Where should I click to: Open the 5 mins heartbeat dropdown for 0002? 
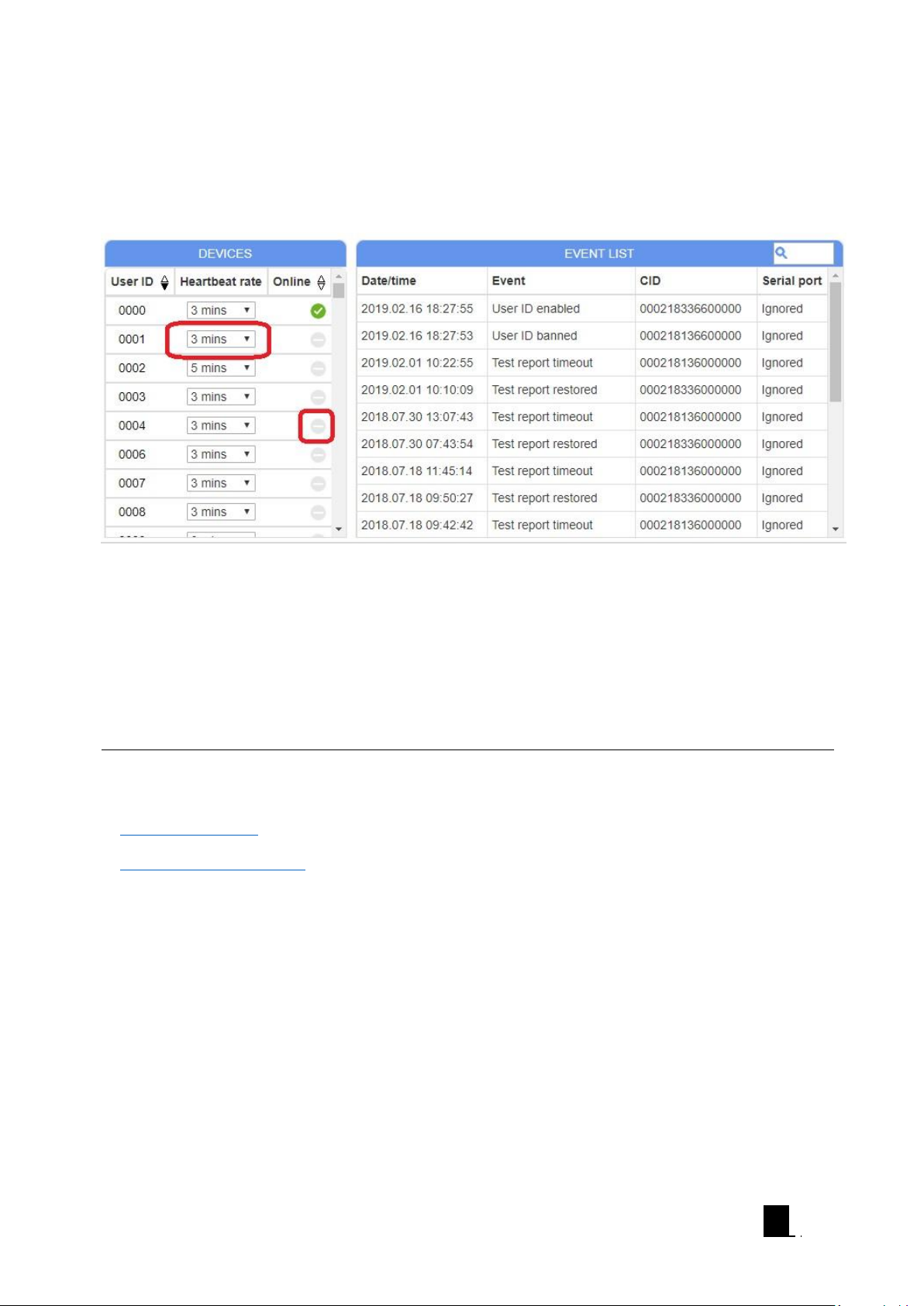coord(221,368)
